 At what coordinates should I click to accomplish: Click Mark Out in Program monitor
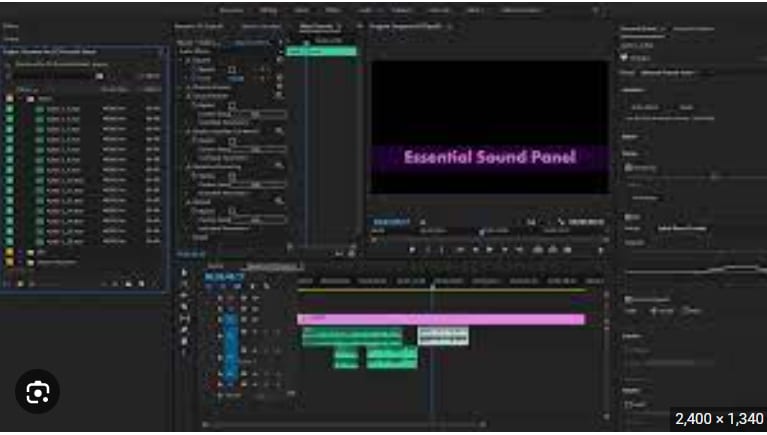coord(442,250)
